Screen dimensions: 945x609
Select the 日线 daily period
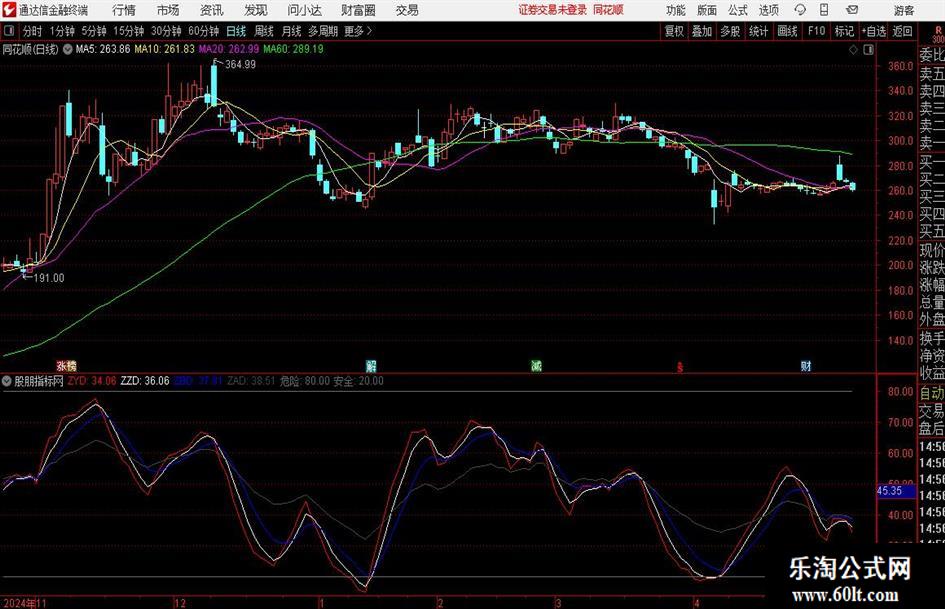tap(236, 31)
